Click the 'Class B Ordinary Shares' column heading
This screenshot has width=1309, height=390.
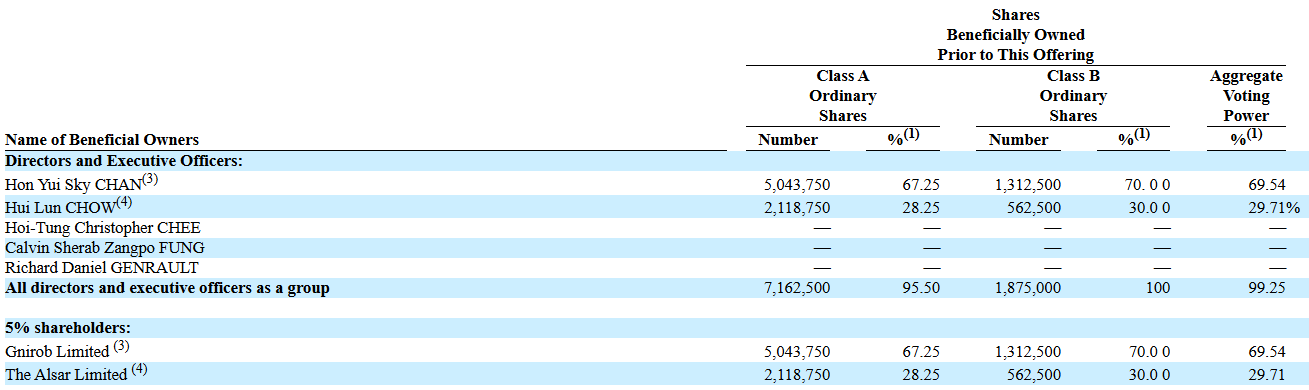point(1073,96)
